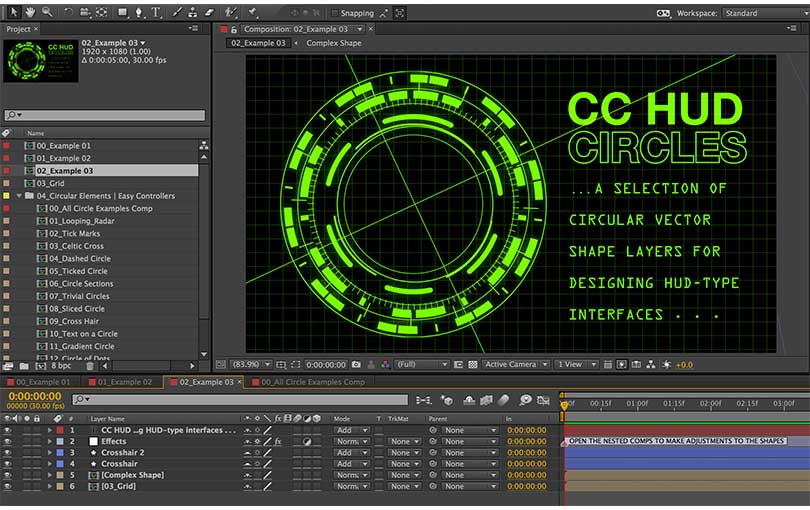Click the 8 bpc color depth button
Image resolution: width=810 pixels, height=510 pixels.
[x=61, y=366]
